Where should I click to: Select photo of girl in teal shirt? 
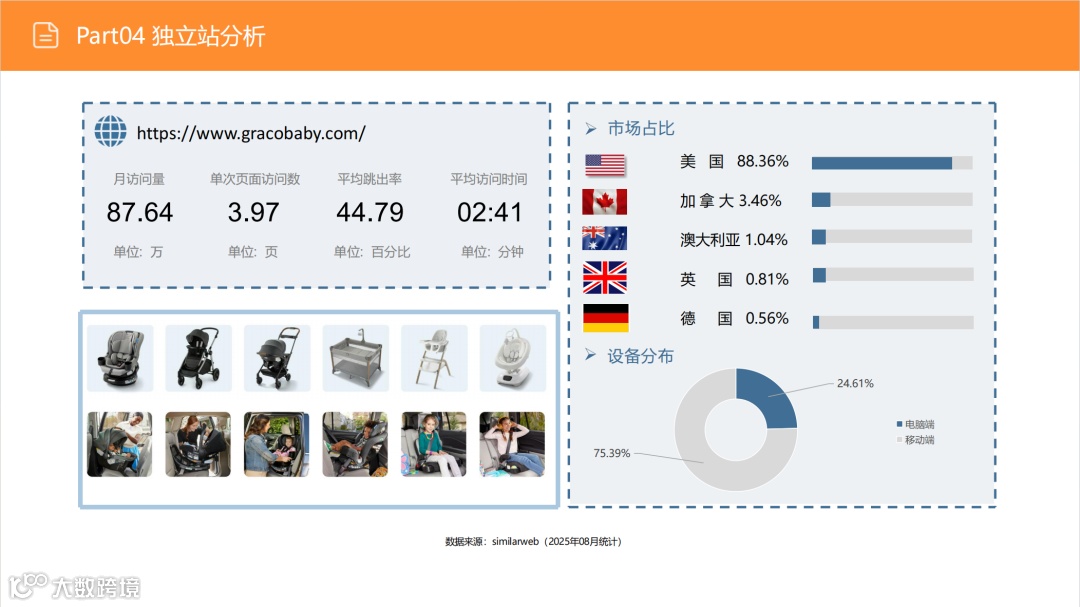(x=434, y=444)
